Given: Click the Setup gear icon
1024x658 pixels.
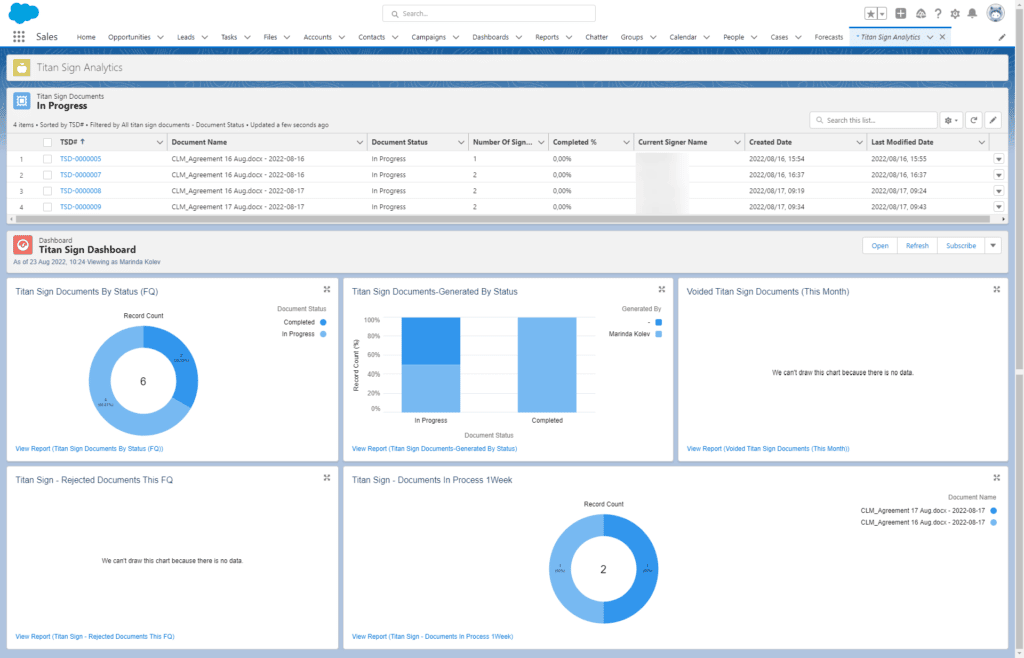Looking at the screenshot, I should (955, 14).
